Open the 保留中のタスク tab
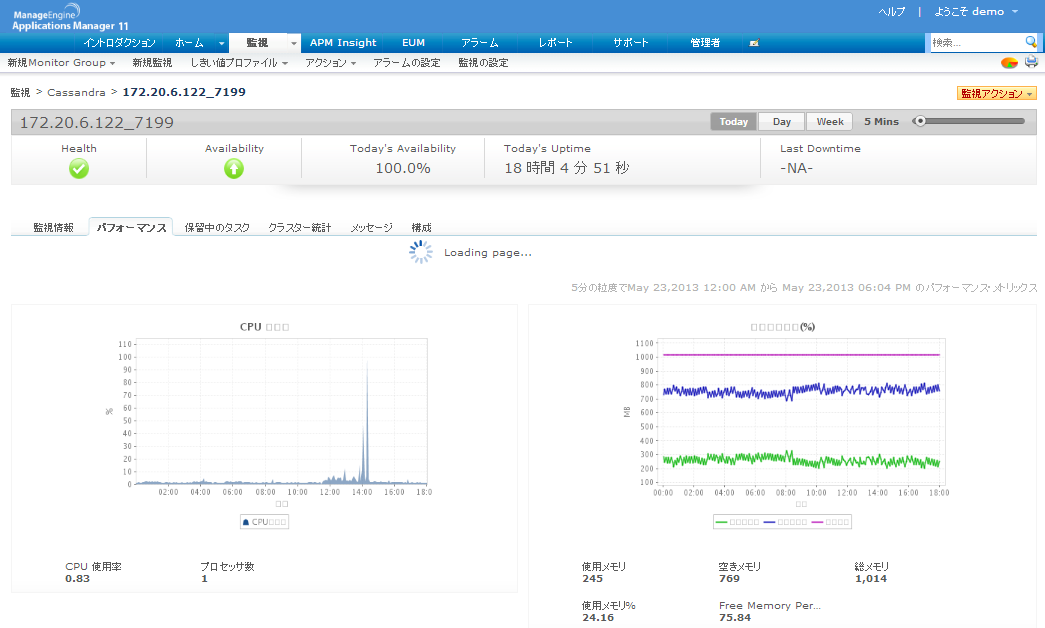The width and height of the screenshot is (1045, 628). tap(217, 228)
